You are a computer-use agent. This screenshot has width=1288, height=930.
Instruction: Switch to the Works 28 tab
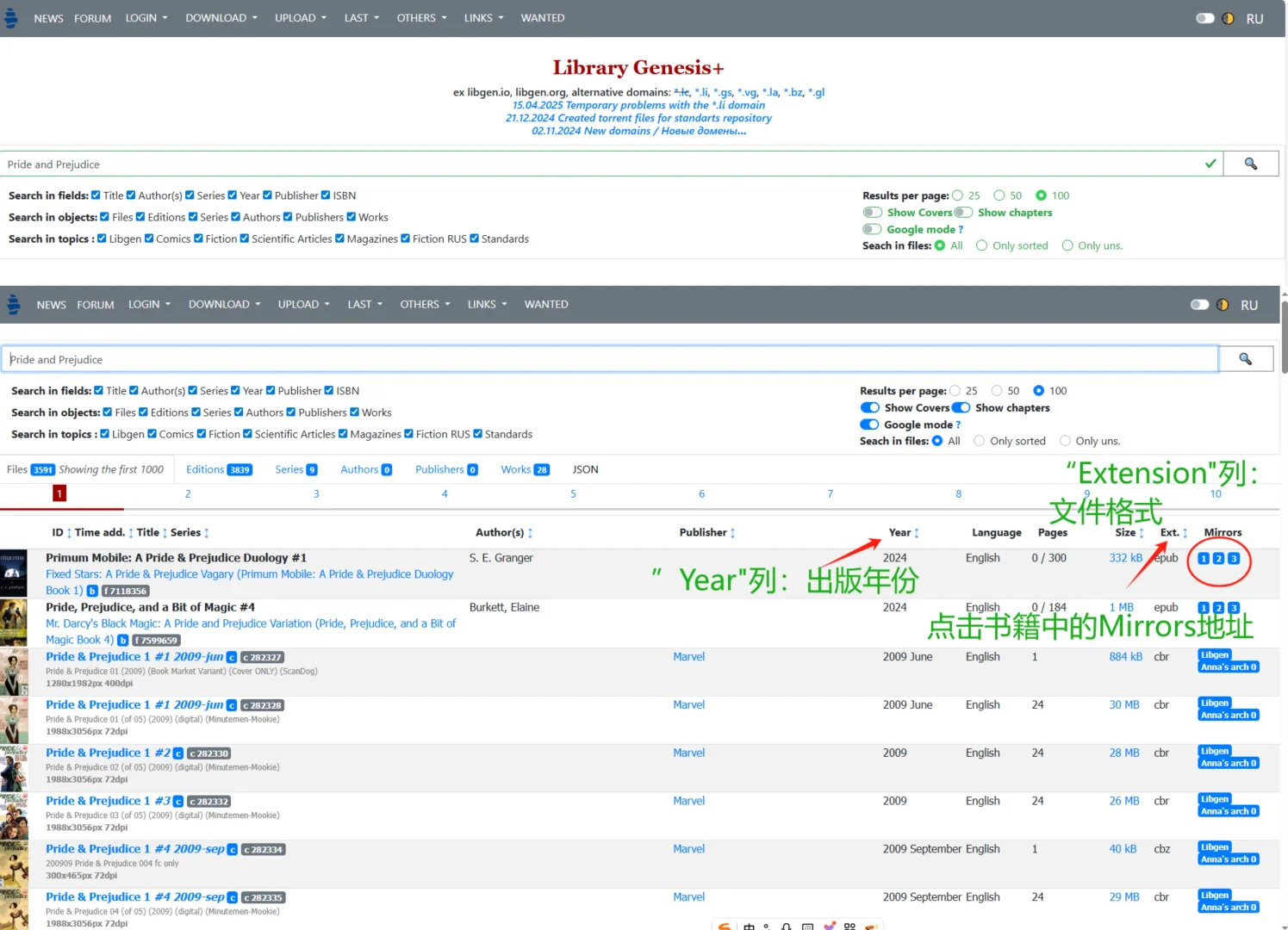[x=525, y=469]
